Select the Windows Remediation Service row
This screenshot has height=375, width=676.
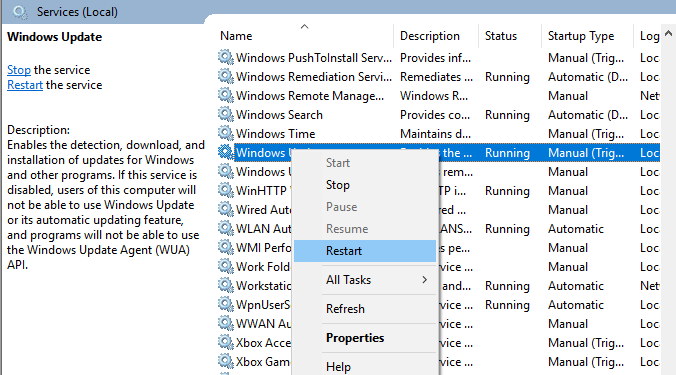[438, 76]
